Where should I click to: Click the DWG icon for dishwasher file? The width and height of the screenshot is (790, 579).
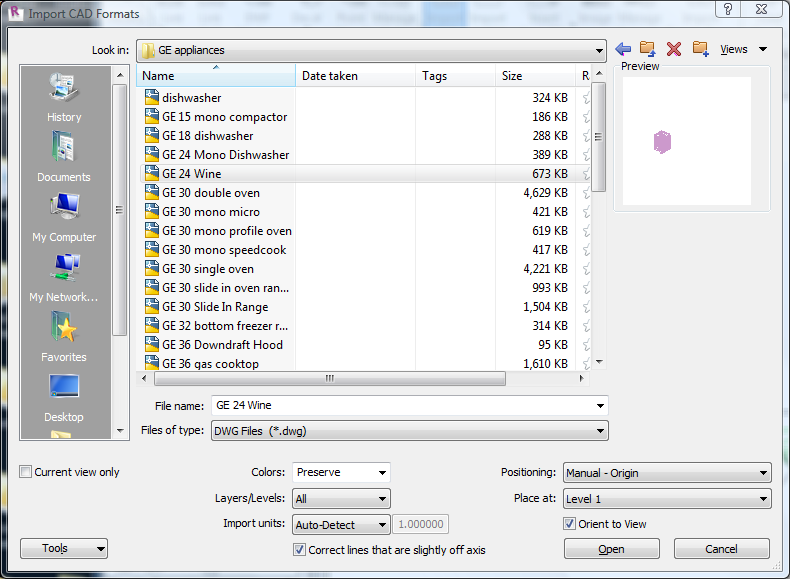[x=152, y=97]
